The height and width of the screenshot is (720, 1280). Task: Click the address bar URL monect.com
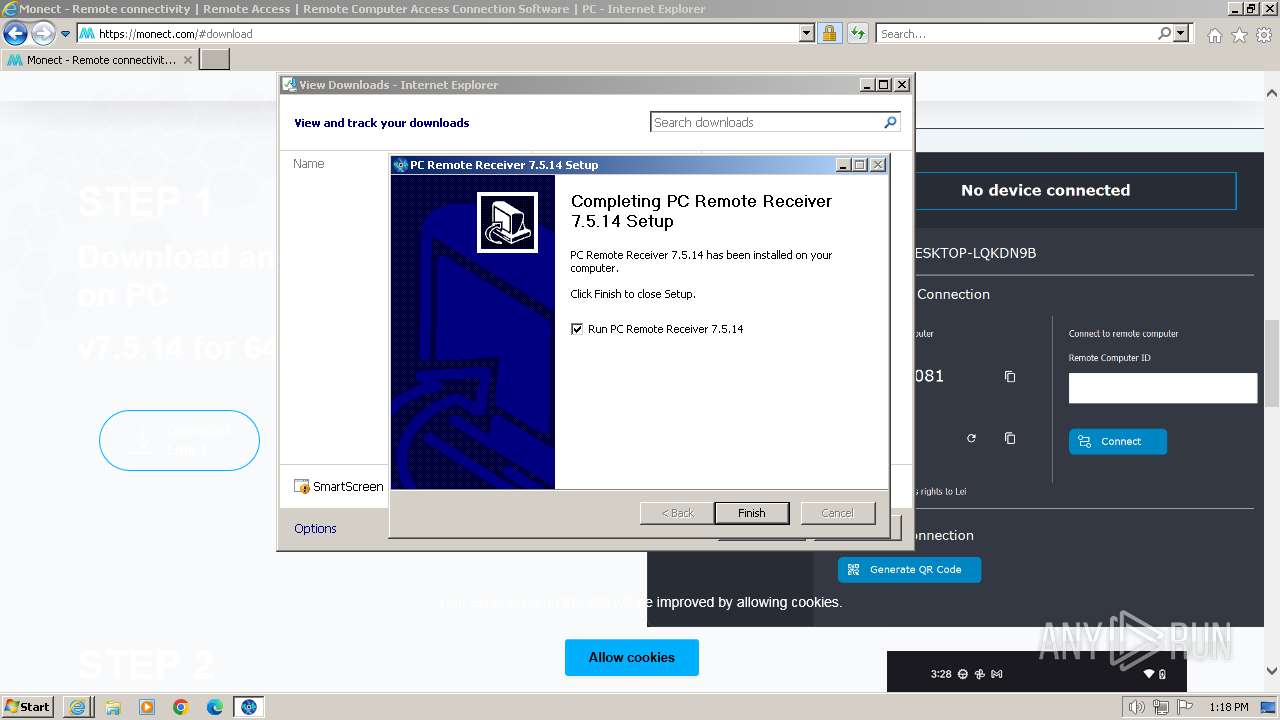[x=175, y=34]
